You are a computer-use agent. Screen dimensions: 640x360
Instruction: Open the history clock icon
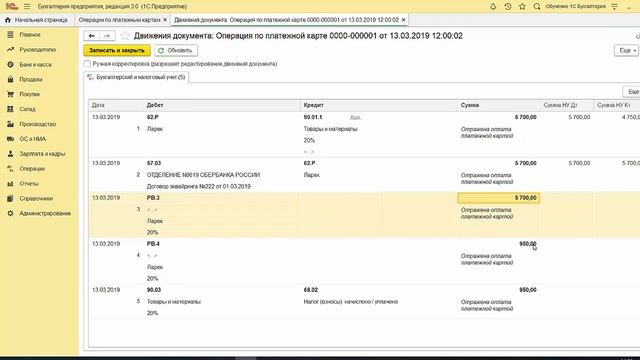coord(508,7)
